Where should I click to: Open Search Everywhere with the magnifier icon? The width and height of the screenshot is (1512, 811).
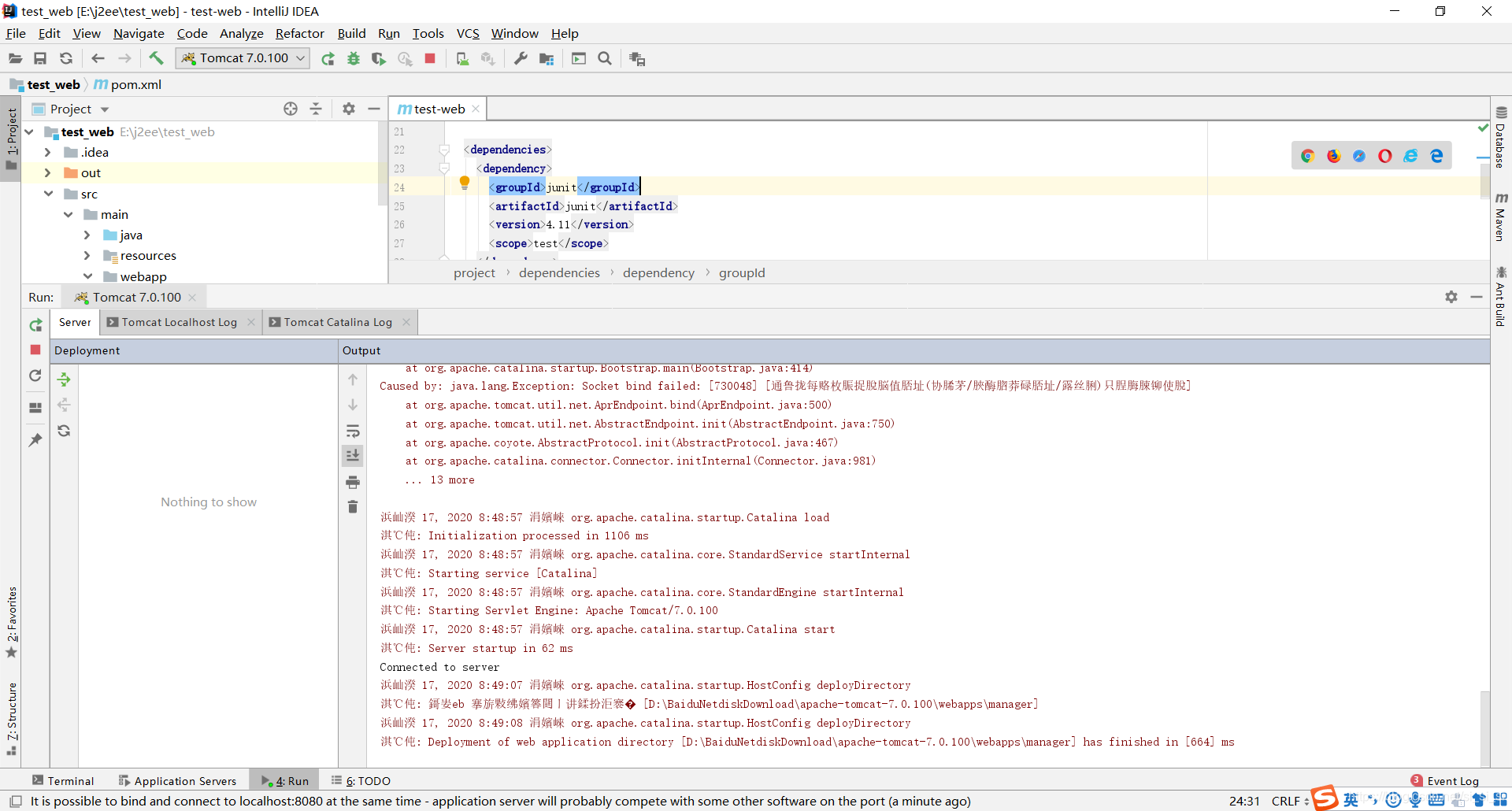click(606, 57)
